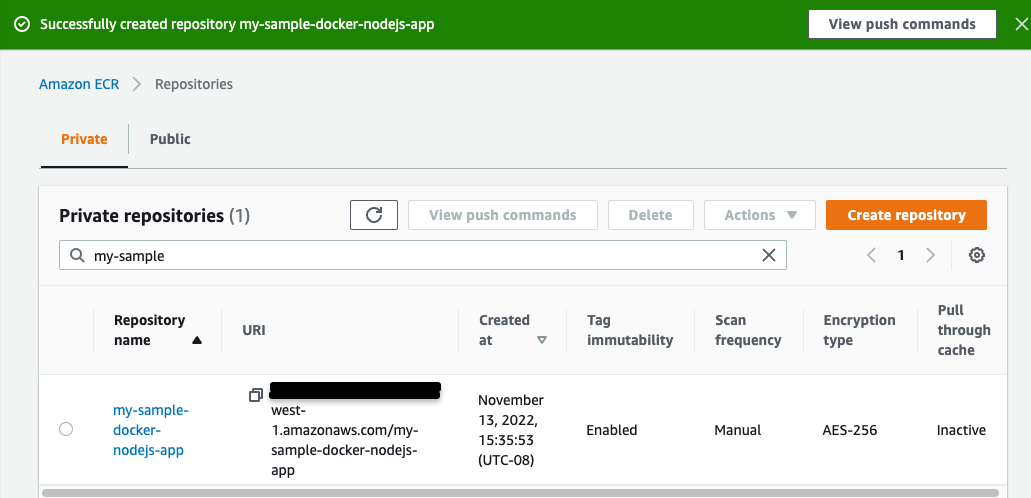Image resolution: width=1031 pixels, height=498 pixels.
Task: Sort by Created at using the descending arrow
Action: coord(542,341)
